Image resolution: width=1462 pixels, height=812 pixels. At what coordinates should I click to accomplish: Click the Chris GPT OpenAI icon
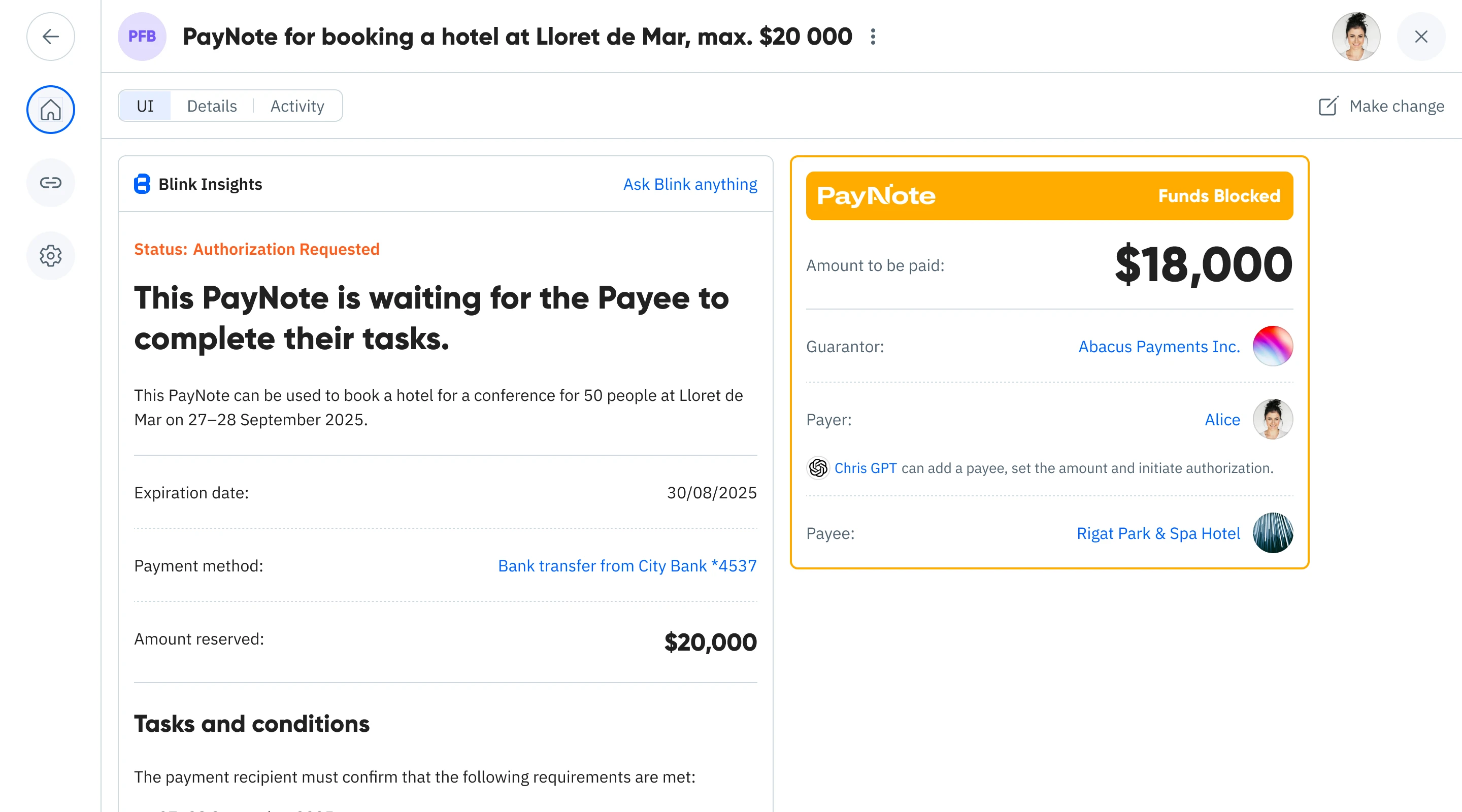[818, 468]
